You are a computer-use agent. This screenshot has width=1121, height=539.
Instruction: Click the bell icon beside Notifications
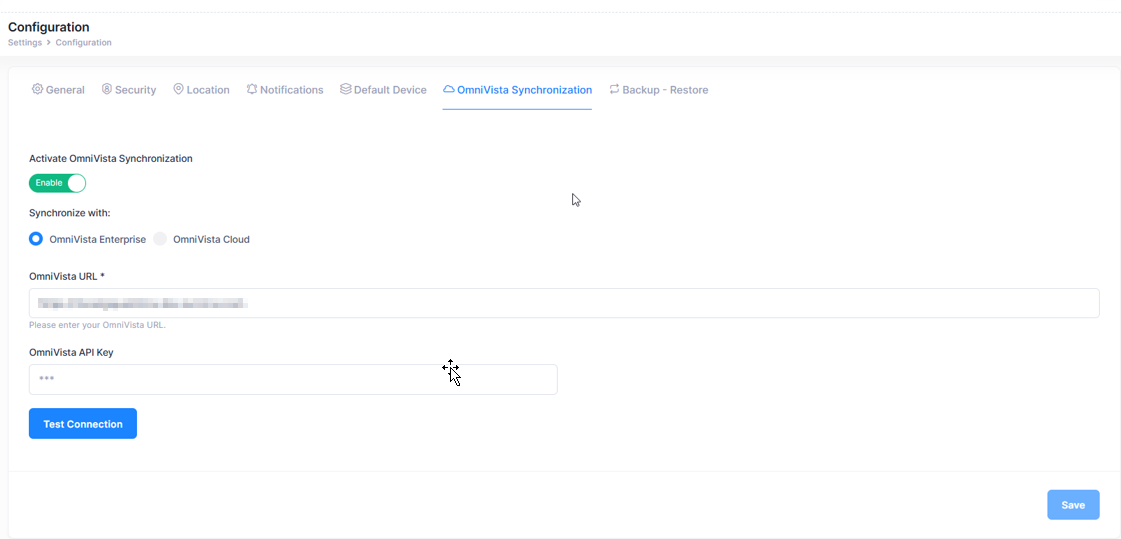pos(252,89)
